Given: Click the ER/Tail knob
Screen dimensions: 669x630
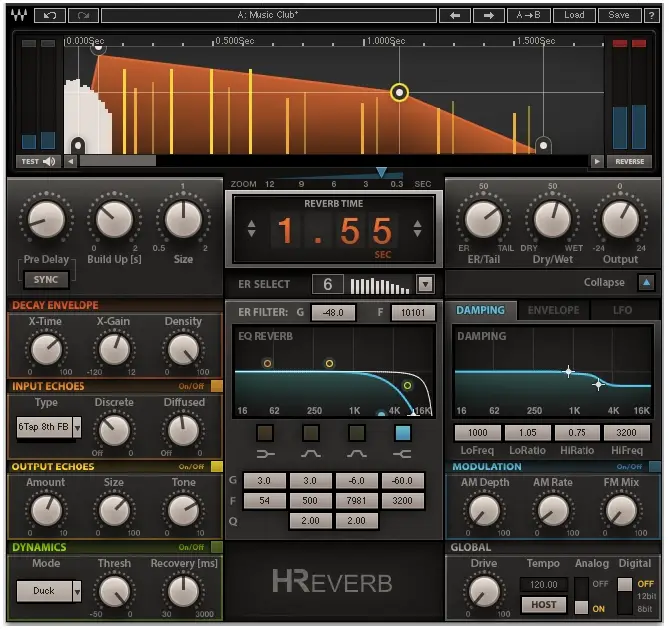Looking at the screenshot, I should (x=483, y=220).
